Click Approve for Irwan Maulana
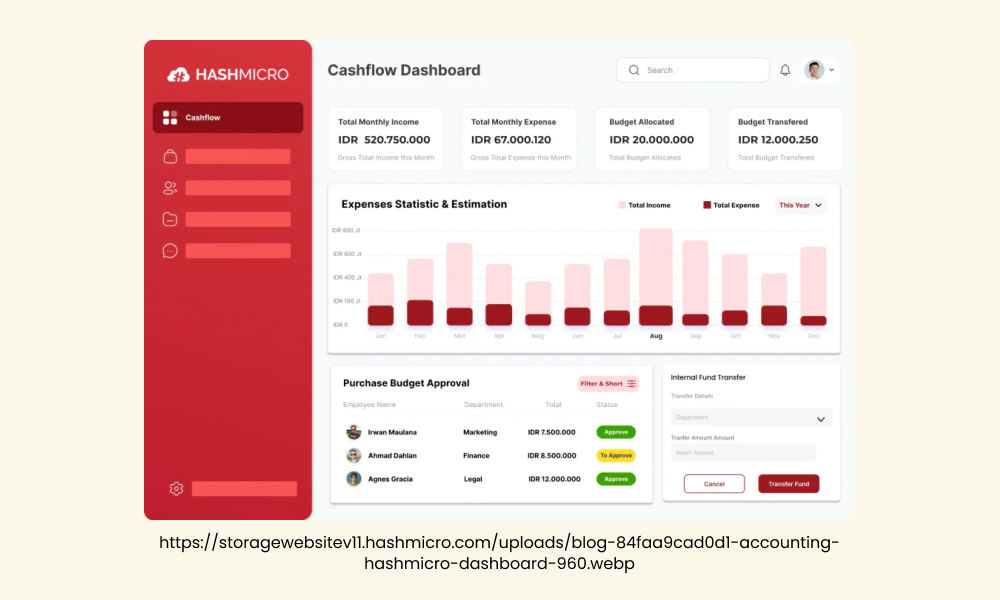The height and width of the screenshot is (600, 1000). click(616, 432)
